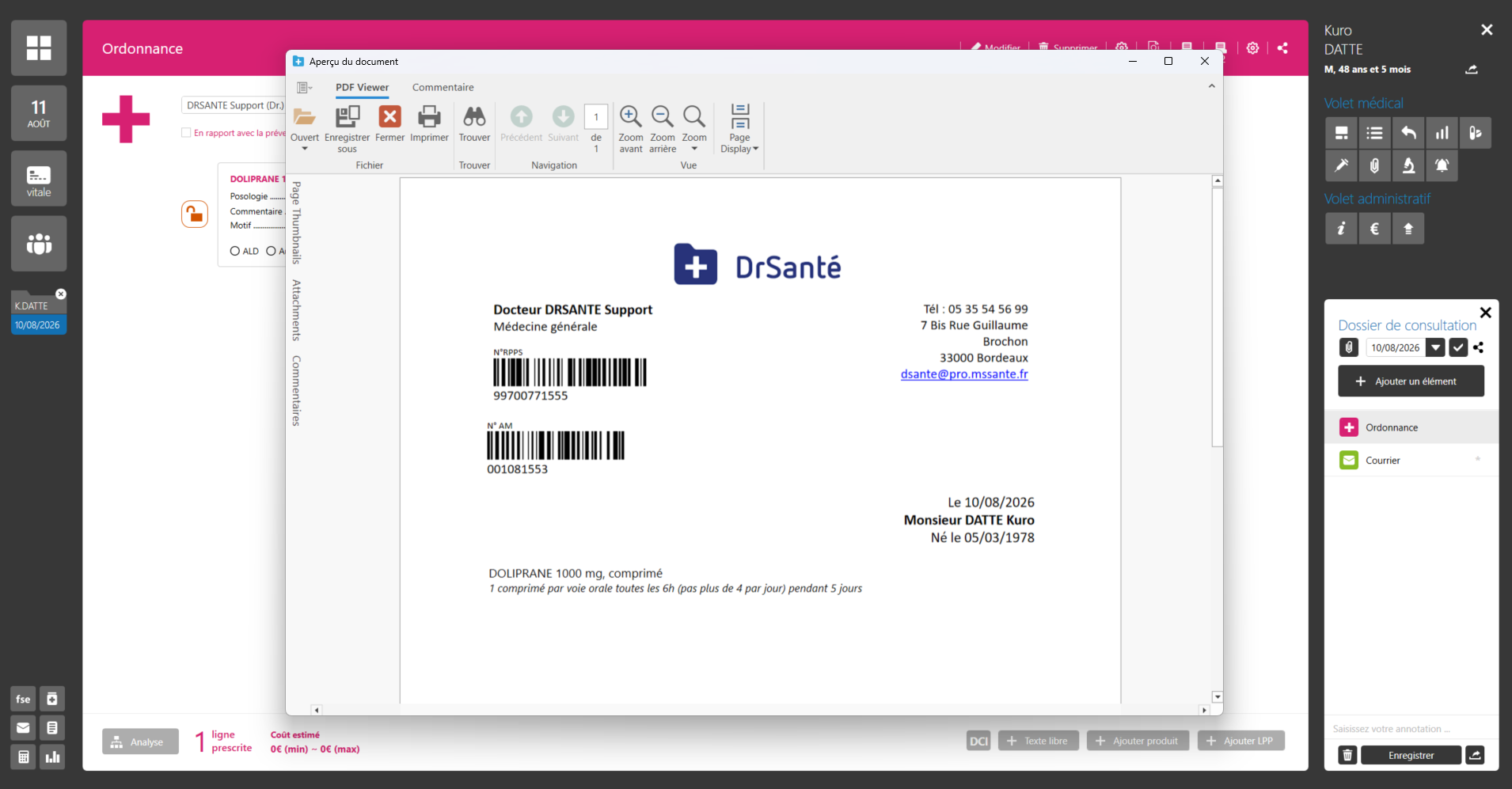The height and width of the screenshot is (789, 1512).
Task: Open the Page Thumbnails side panel
Action: coord(296,222)
